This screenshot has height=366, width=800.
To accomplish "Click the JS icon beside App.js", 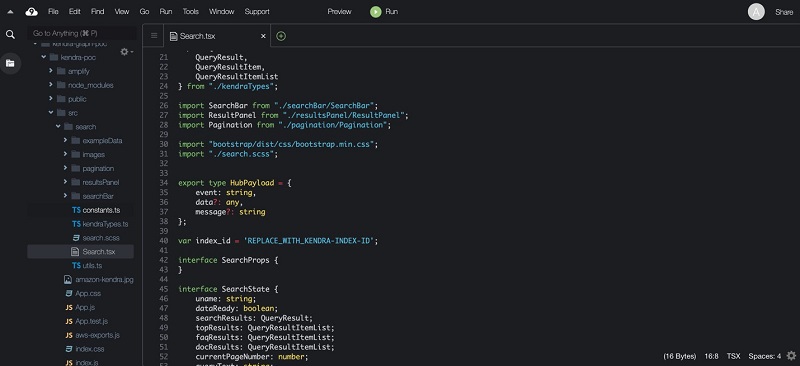I will click(69, 307).
